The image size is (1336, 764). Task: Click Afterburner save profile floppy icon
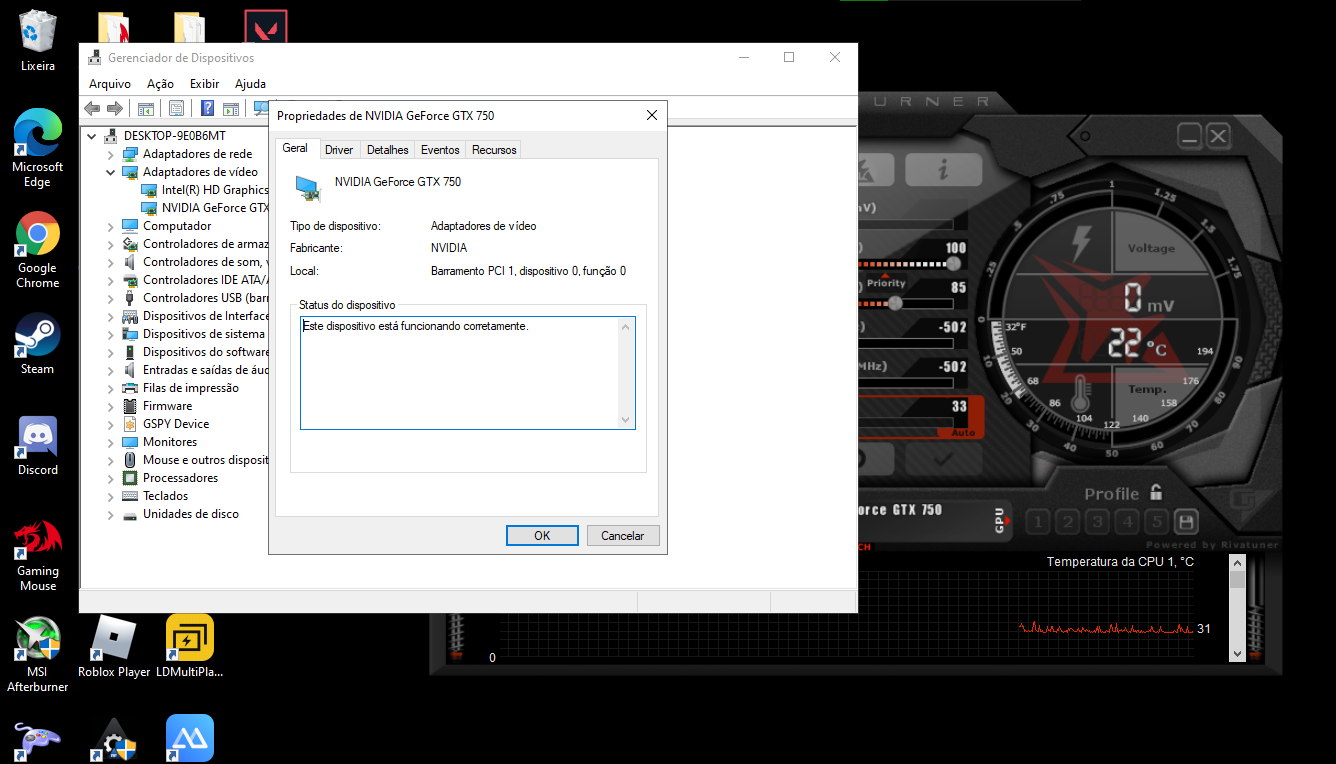pos(1186,522)
